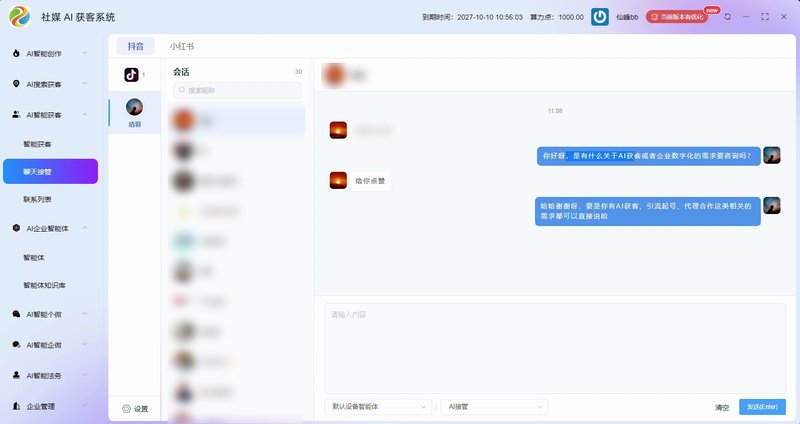Open the 默认设备智能体 dropdown

378,407
